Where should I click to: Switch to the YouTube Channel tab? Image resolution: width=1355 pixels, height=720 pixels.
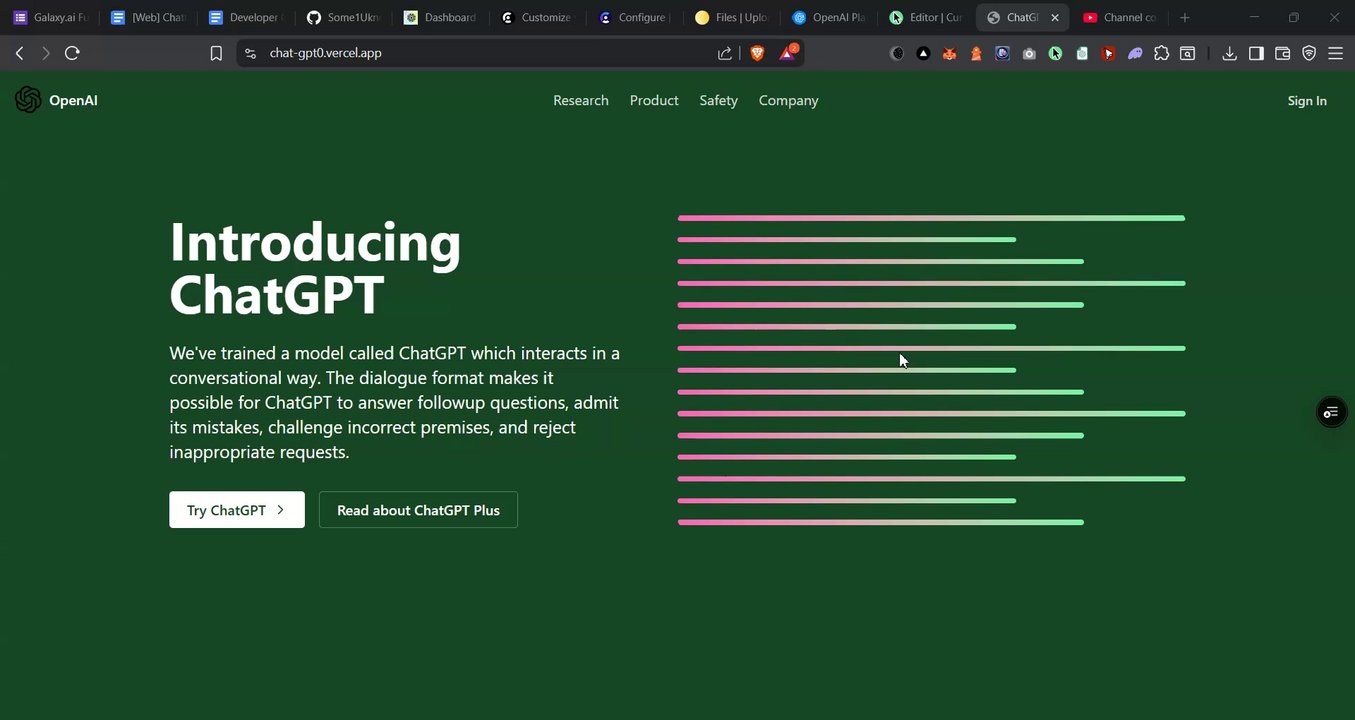tap(1120, 17)
